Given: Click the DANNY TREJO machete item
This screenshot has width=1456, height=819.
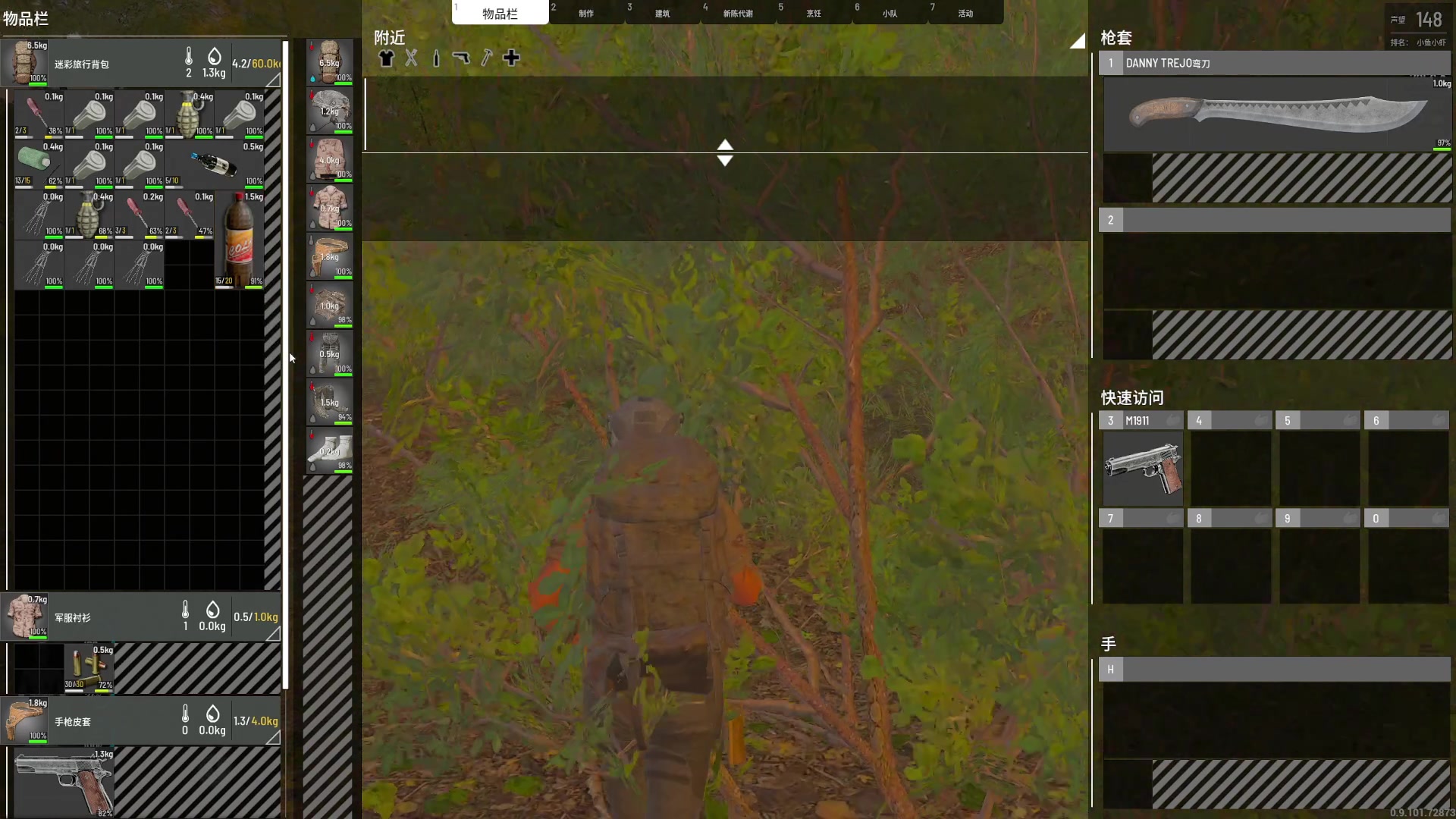Looking at the screenshot, I should 1277,114.
